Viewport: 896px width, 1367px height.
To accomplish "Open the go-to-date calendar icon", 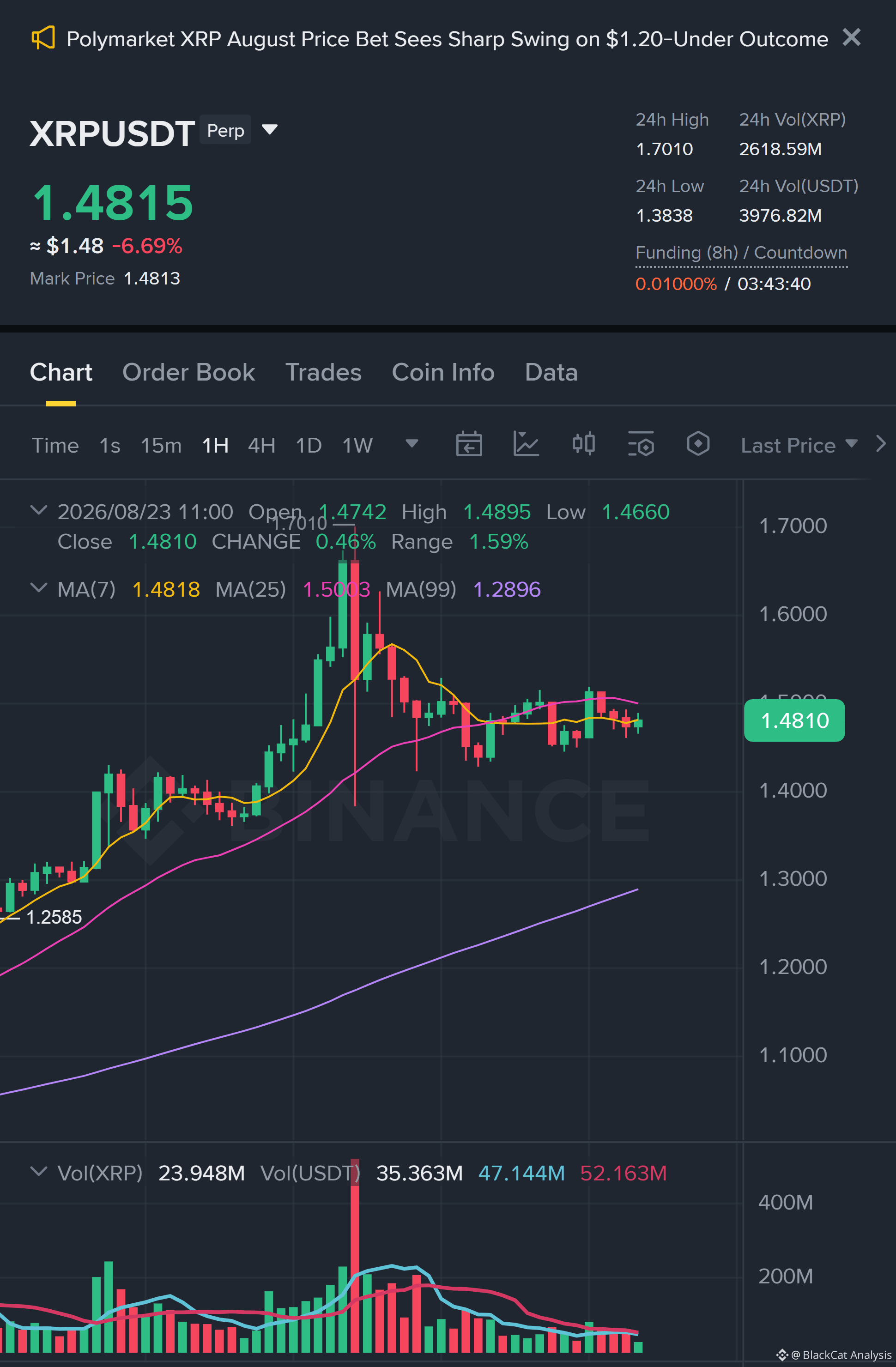I will (x=469, y=444).
